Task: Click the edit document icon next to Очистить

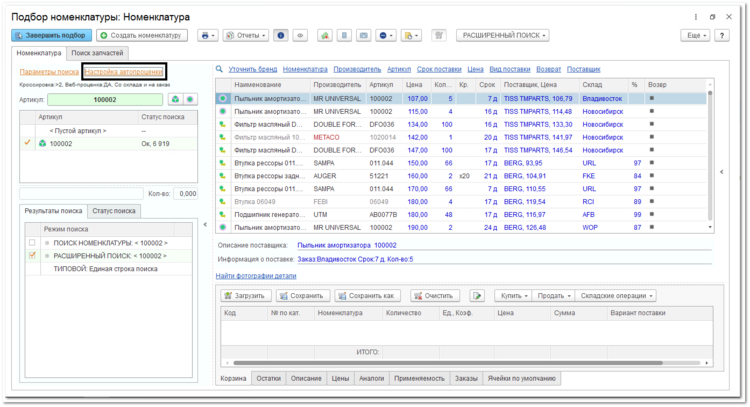Action: click(x=477, y=296)
